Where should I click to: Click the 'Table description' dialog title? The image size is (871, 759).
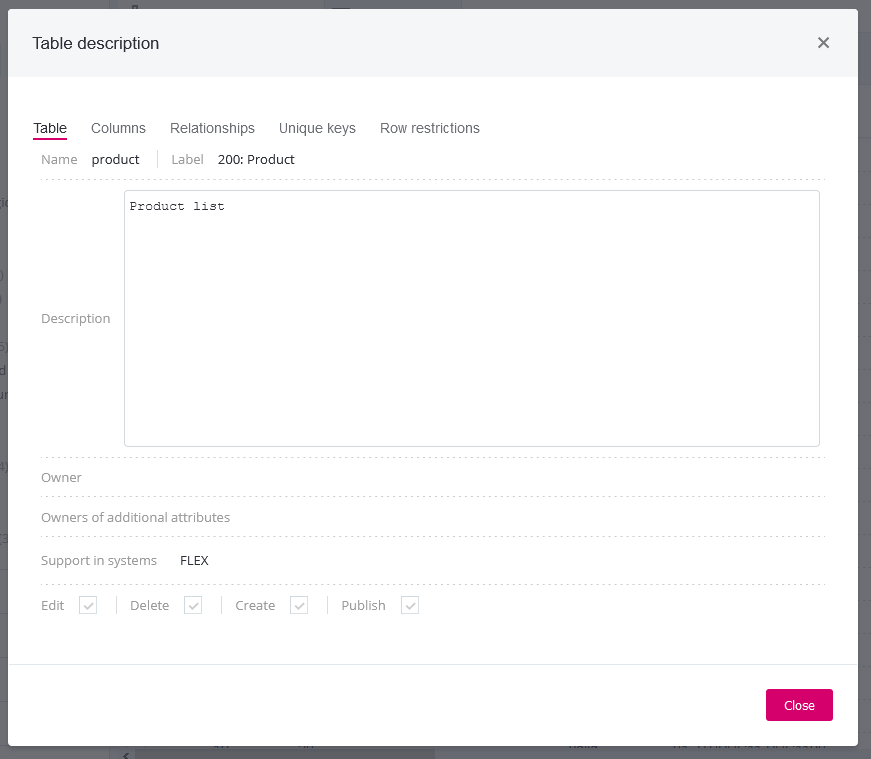point(96,43)
